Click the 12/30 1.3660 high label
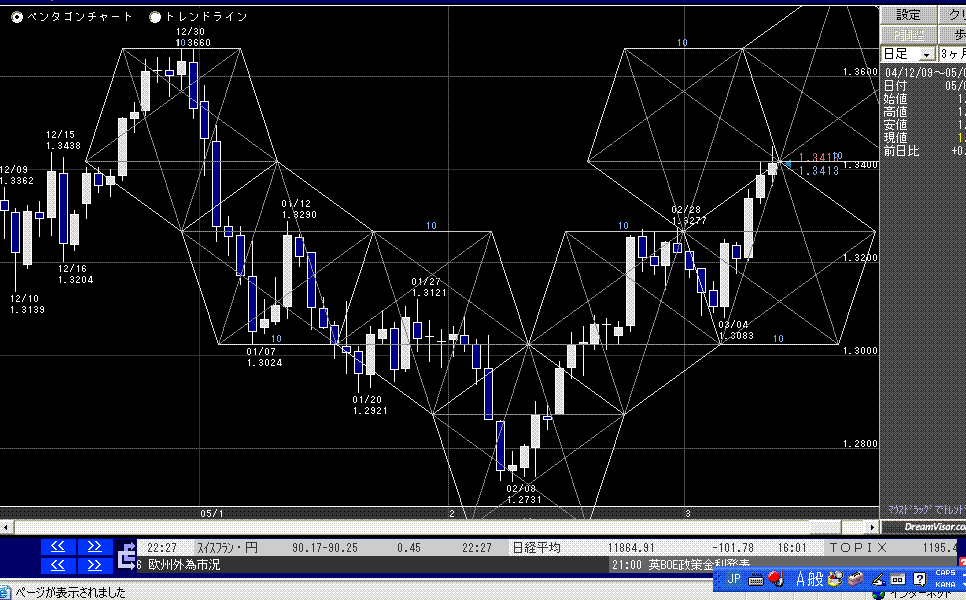This screenshot has height=600, width=966. (192, 37)
